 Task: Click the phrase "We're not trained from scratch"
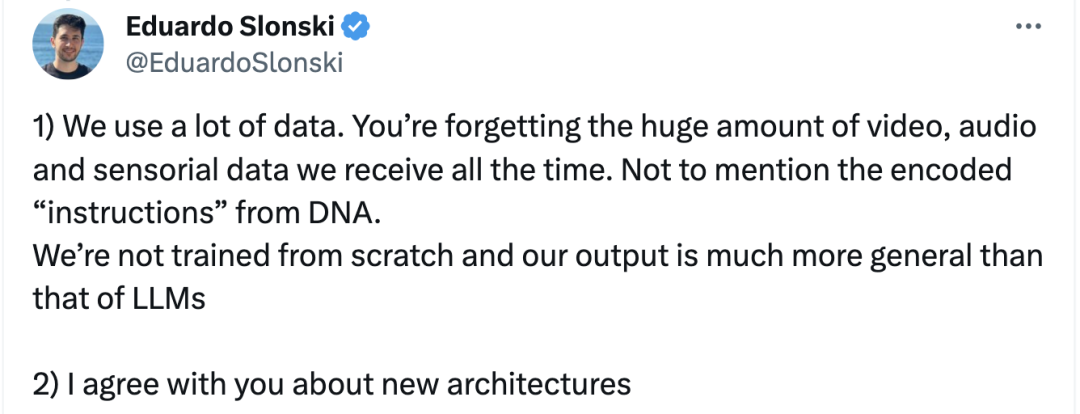[242, 256]
